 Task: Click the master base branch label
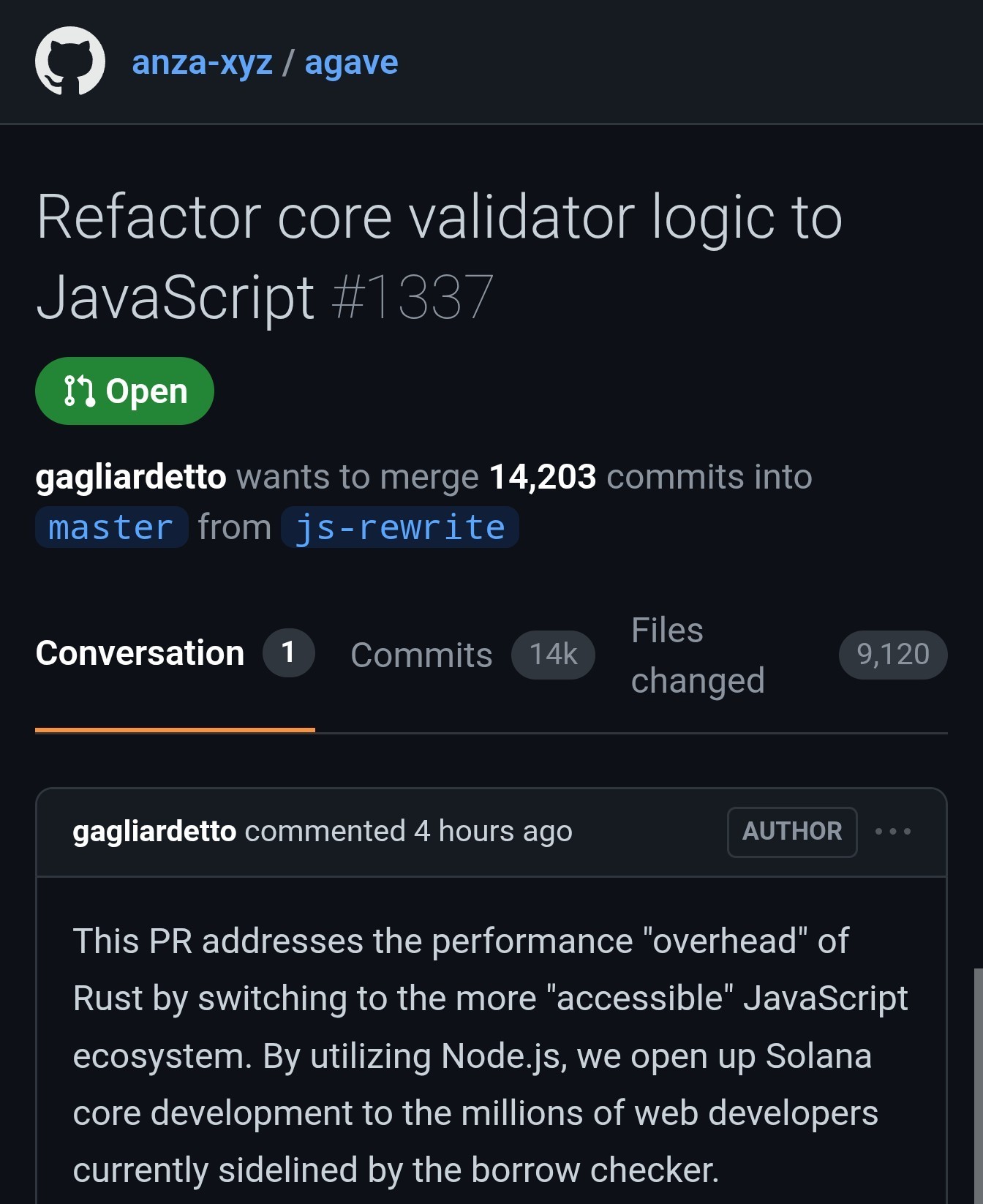tap(111, 527)
